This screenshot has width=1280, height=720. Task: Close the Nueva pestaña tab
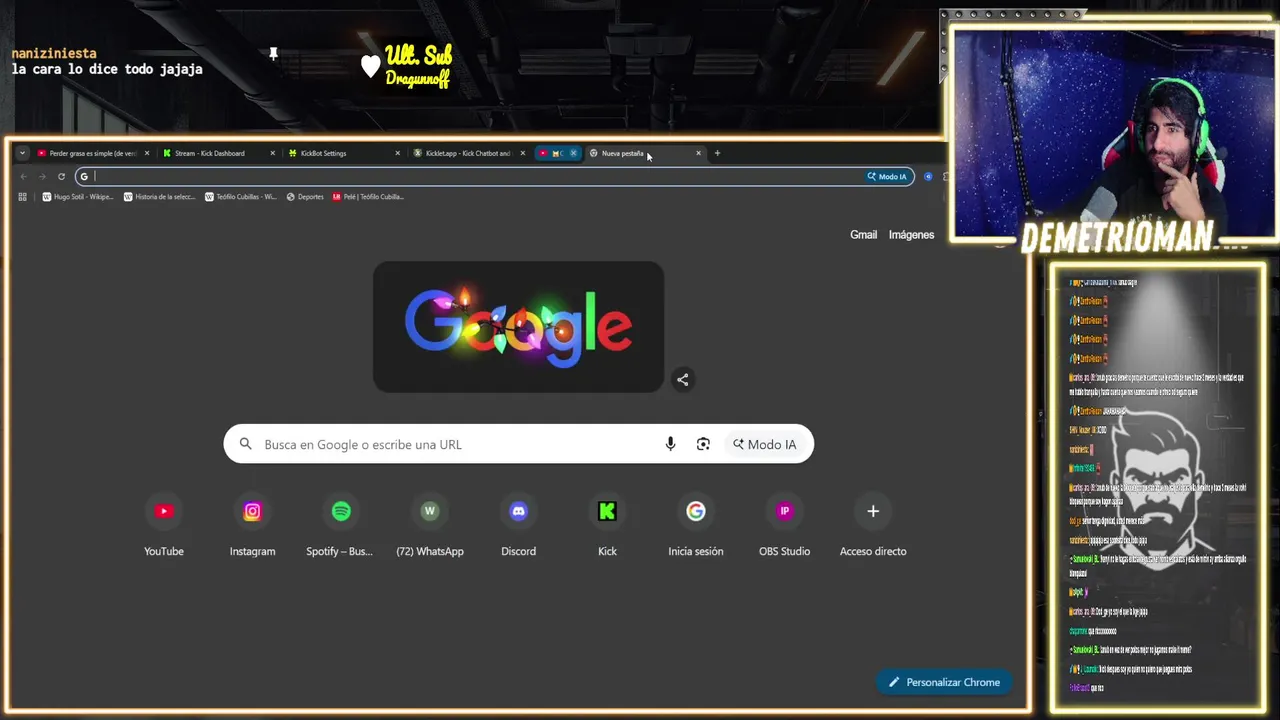(x=698, y=153)
